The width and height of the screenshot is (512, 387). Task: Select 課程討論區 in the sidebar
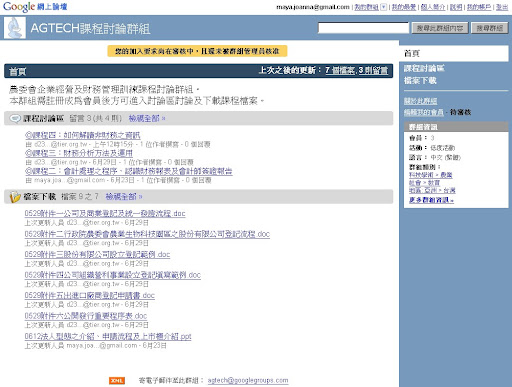[424, 68]
